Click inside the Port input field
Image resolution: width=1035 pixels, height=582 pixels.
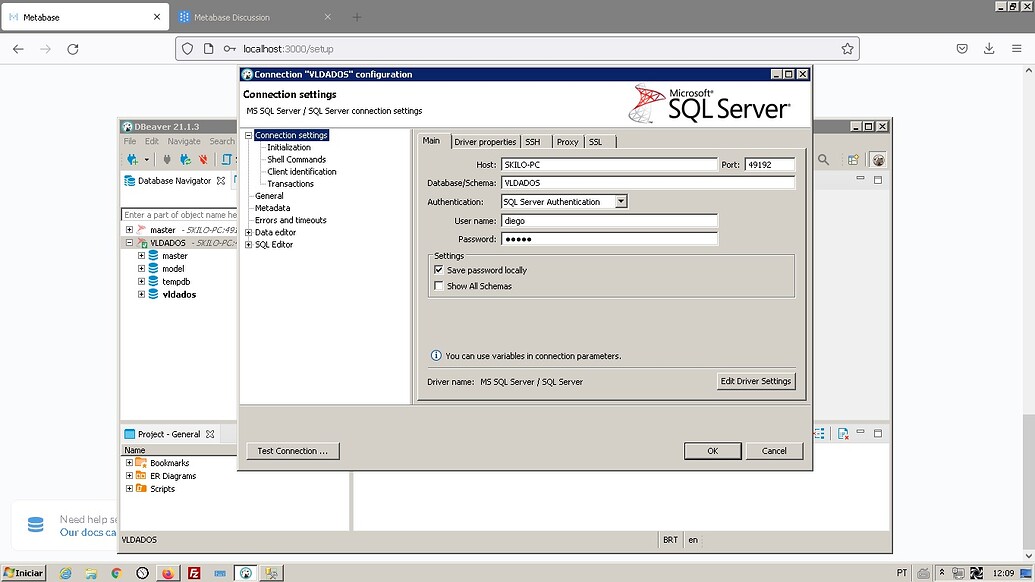point(768,164)
